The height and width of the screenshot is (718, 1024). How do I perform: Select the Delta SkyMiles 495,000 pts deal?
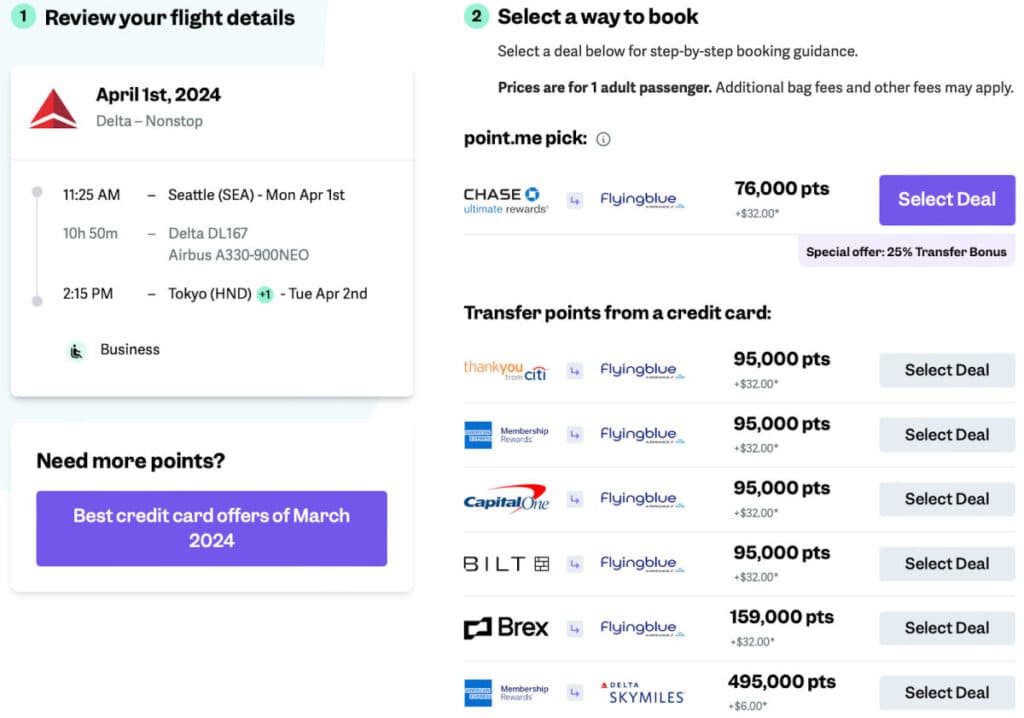coord(946,693)
